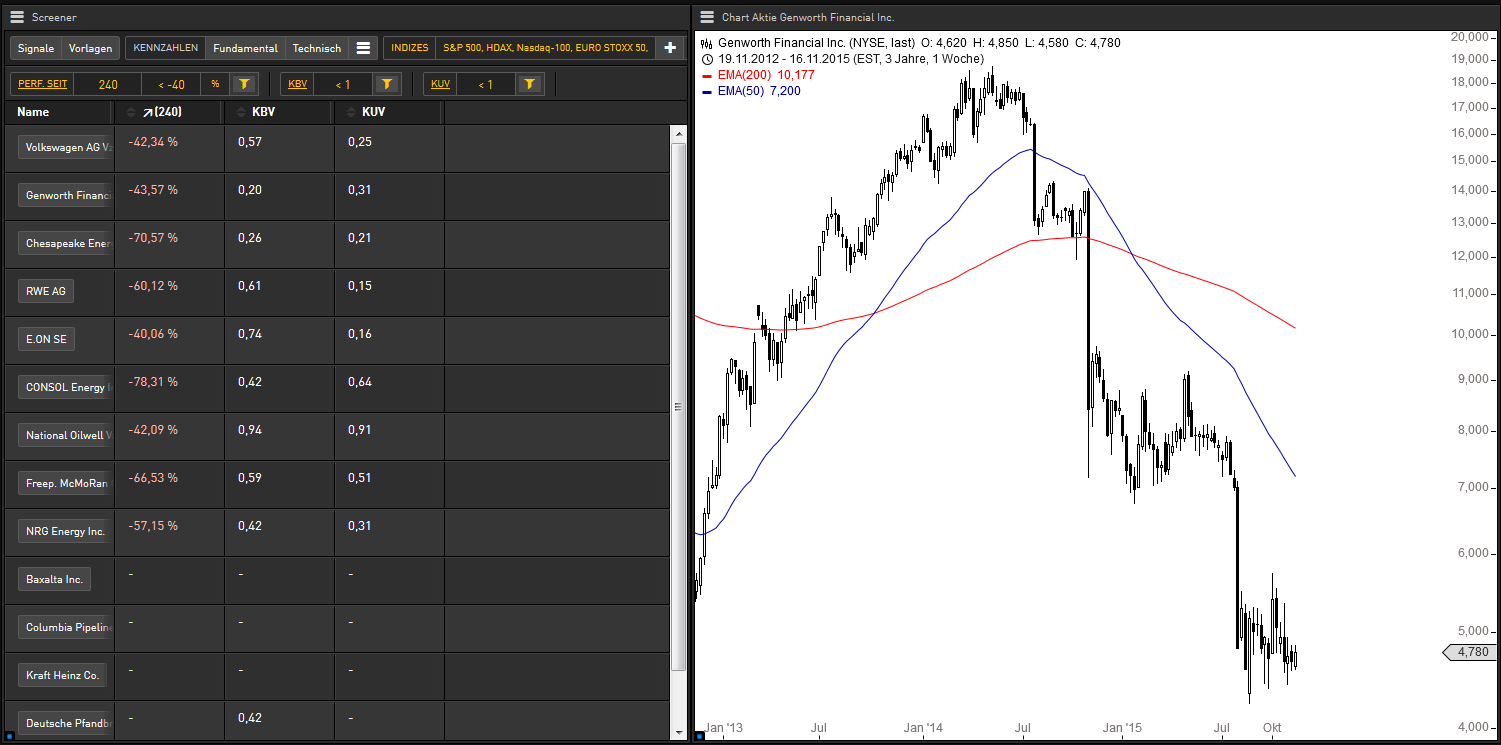Viewport: 1501px width, 745px height.
Task: Open the Kennzahlen list menu icon
Action: coord(363,48)
